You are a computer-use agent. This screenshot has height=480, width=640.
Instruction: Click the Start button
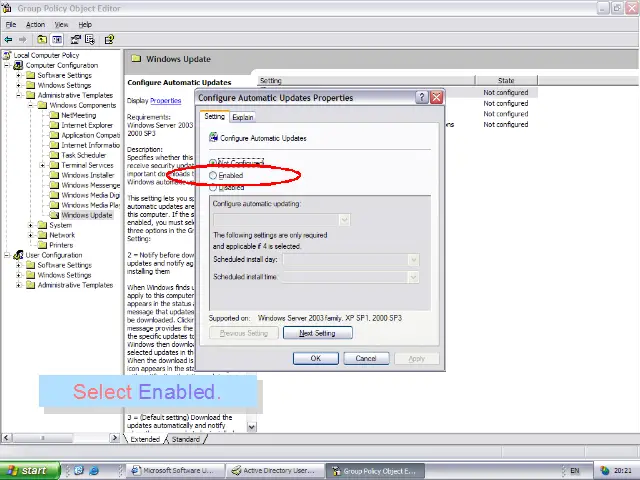29,471
